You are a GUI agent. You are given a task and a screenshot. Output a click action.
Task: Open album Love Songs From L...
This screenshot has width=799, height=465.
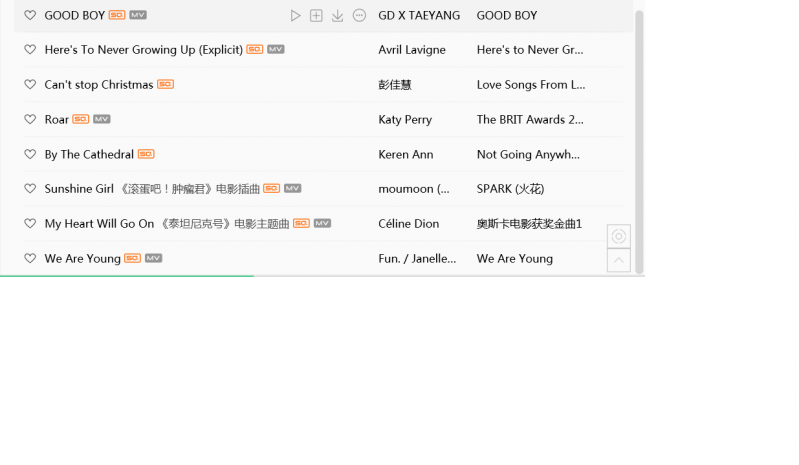tap(531, 85)
